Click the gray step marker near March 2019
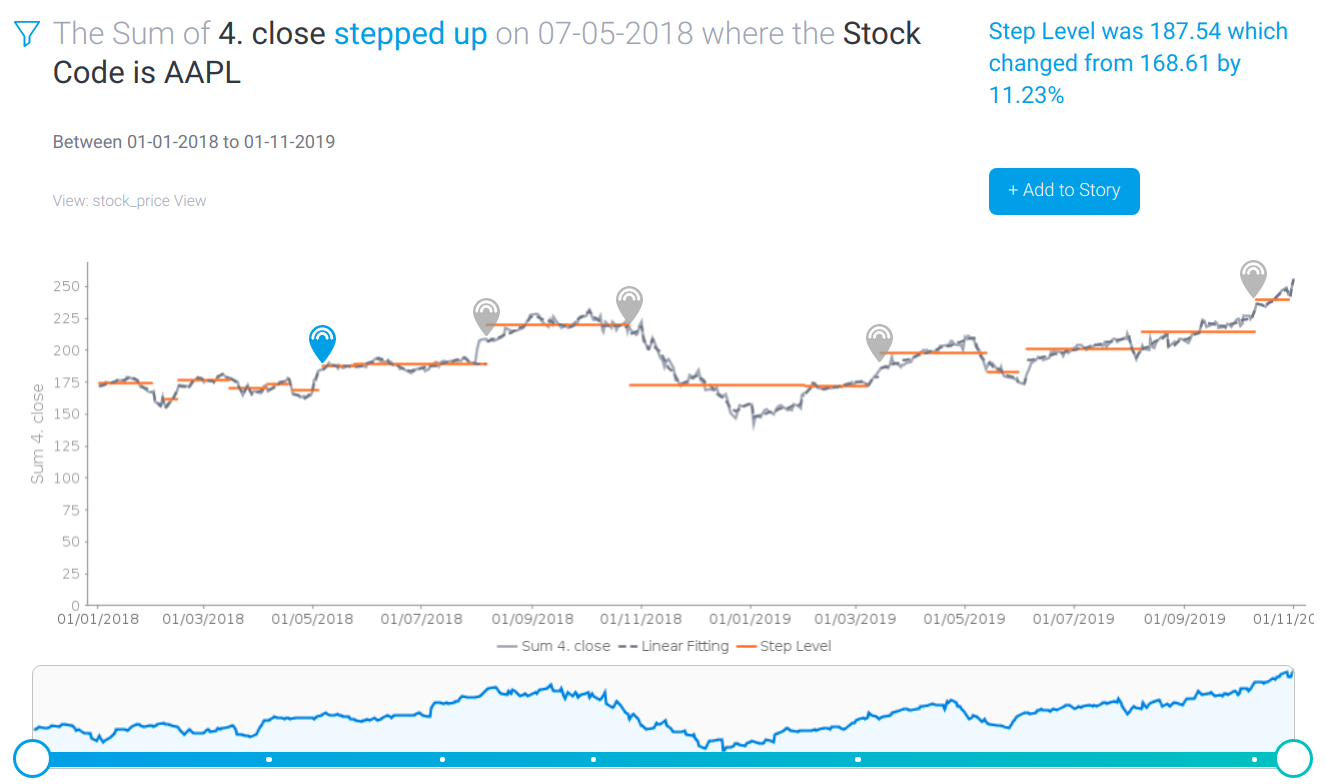The height and width of the screenshot is (784, 1326). (x=879, y=341)
